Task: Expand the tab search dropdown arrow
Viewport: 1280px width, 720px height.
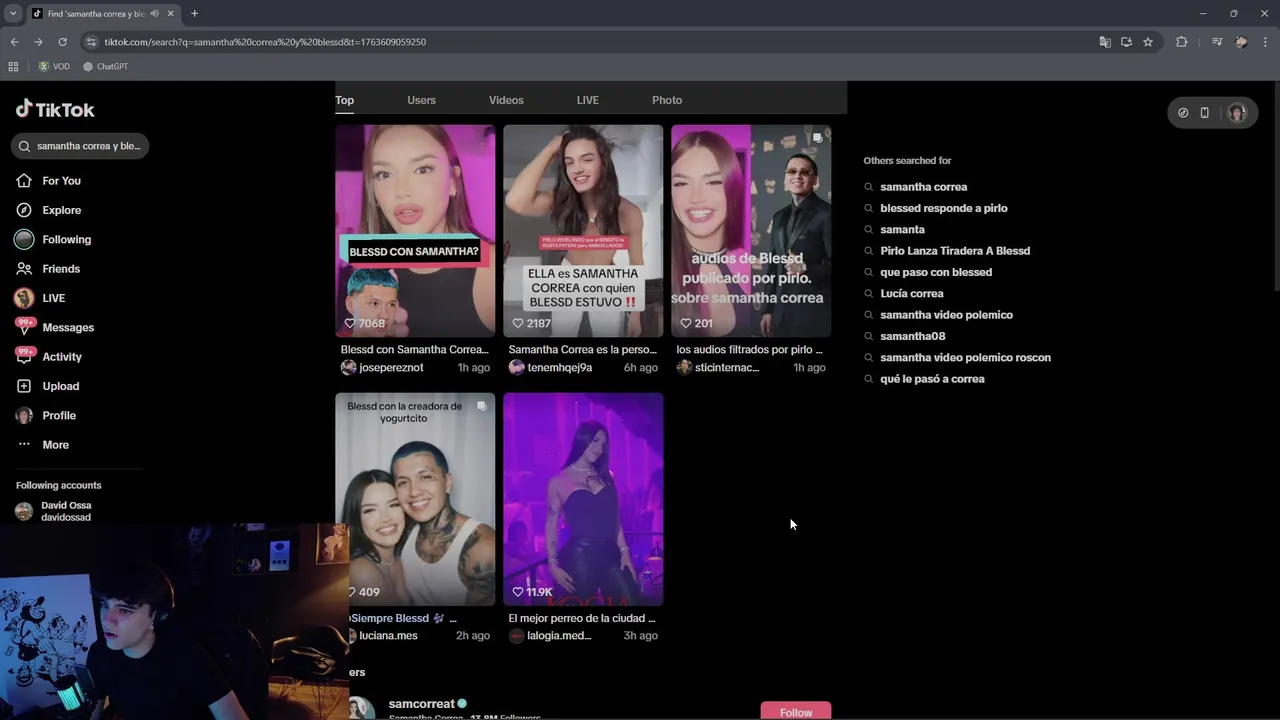Action: coord(13,14)
